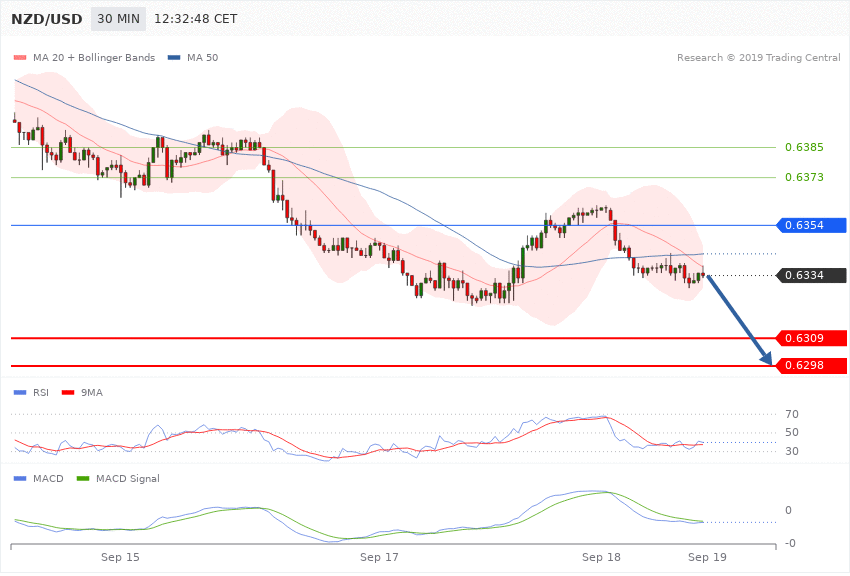Click the 0.6373 resistance level label
850x576 pixels.
pyautogui.click(x=804, y=177)
